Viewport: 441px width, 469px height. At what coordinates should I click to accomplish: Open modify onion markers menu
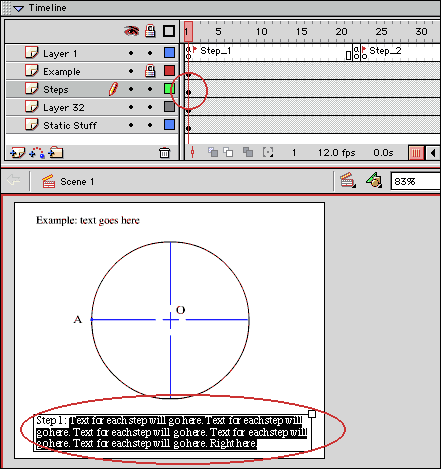[x=268, y=152]
